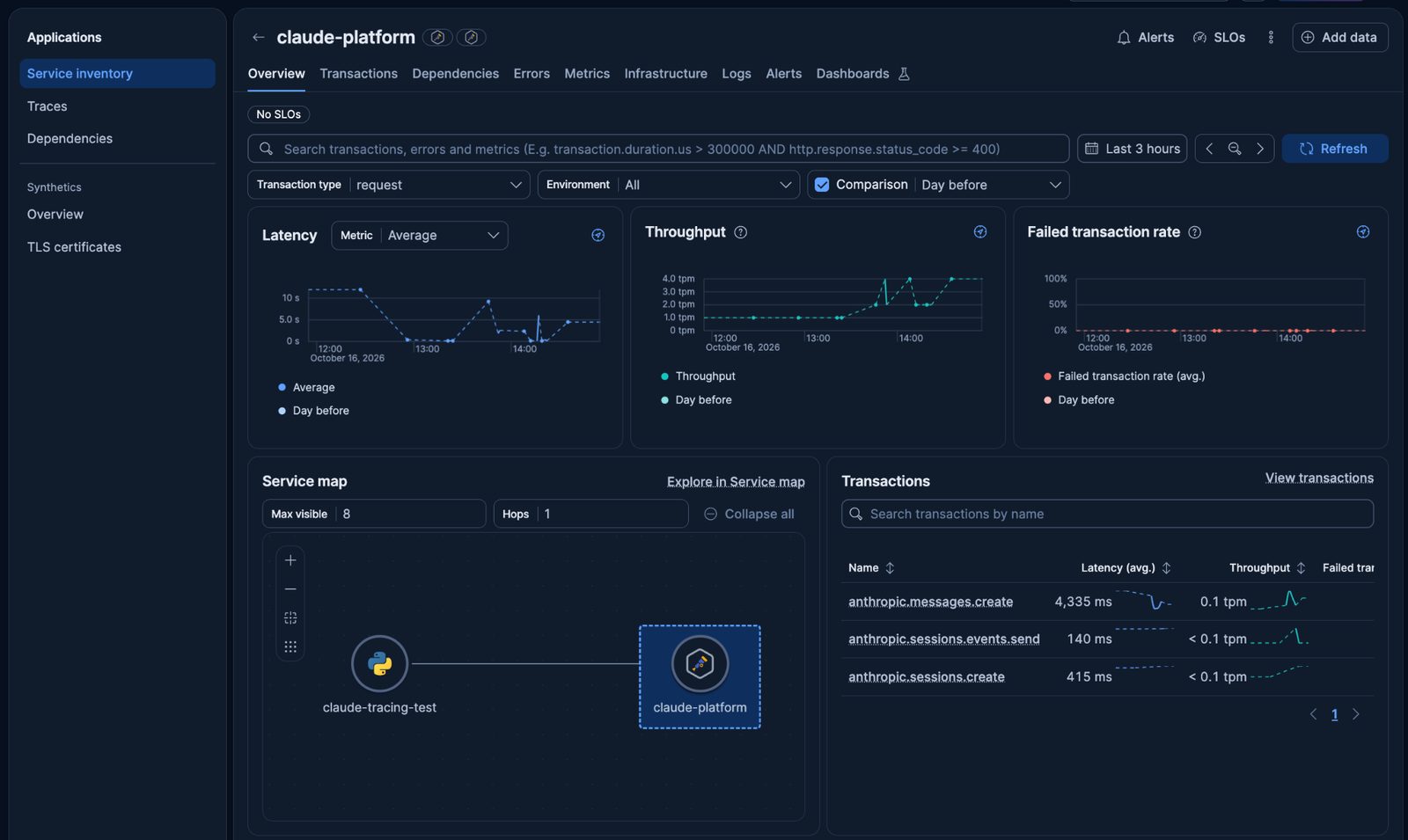The width and height of the screenshot is (1408, 840).
Task: Click the Search transactions by name field
Action: click(x=1107, y=514)
